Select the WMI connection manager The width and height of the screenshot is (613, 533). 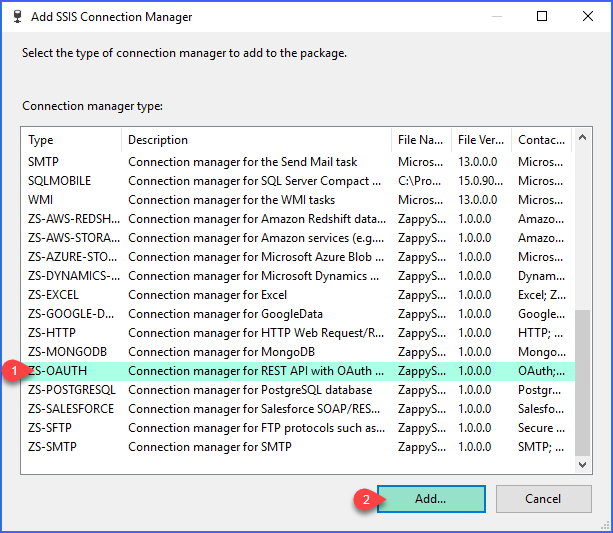pos(298,200)
